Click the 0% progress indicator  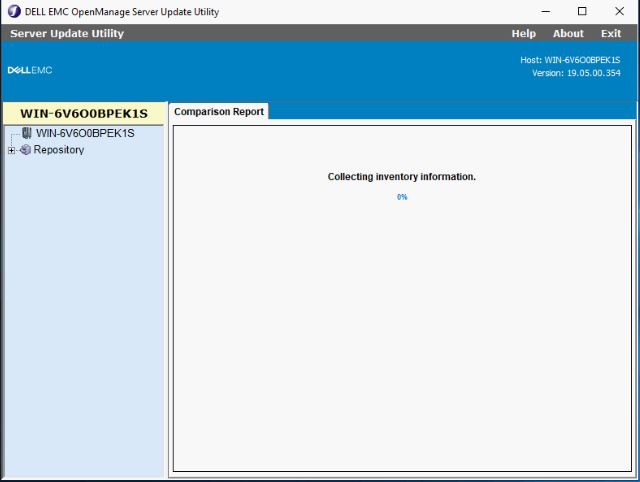point(402,197)
